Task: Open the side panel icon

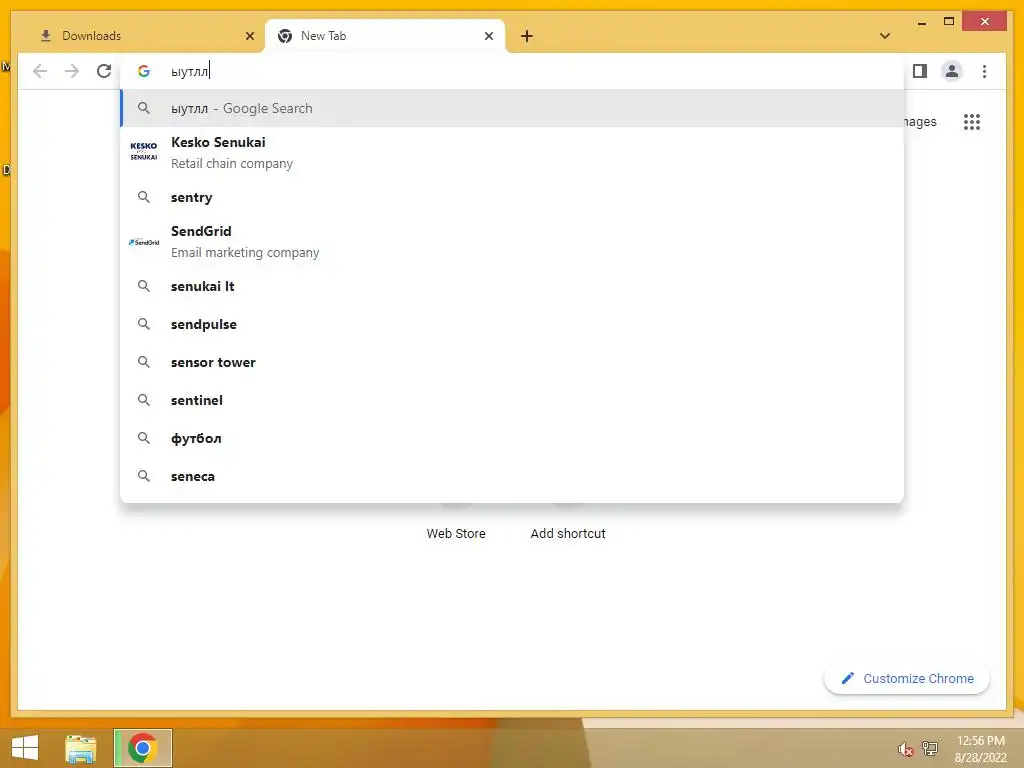Action: click(920, 71)
